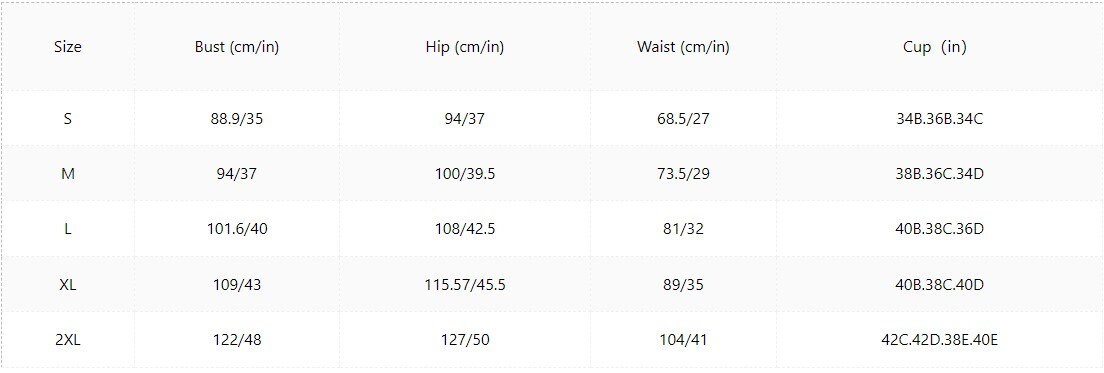Click the Hip (cm/in) column header

point(465,47)
